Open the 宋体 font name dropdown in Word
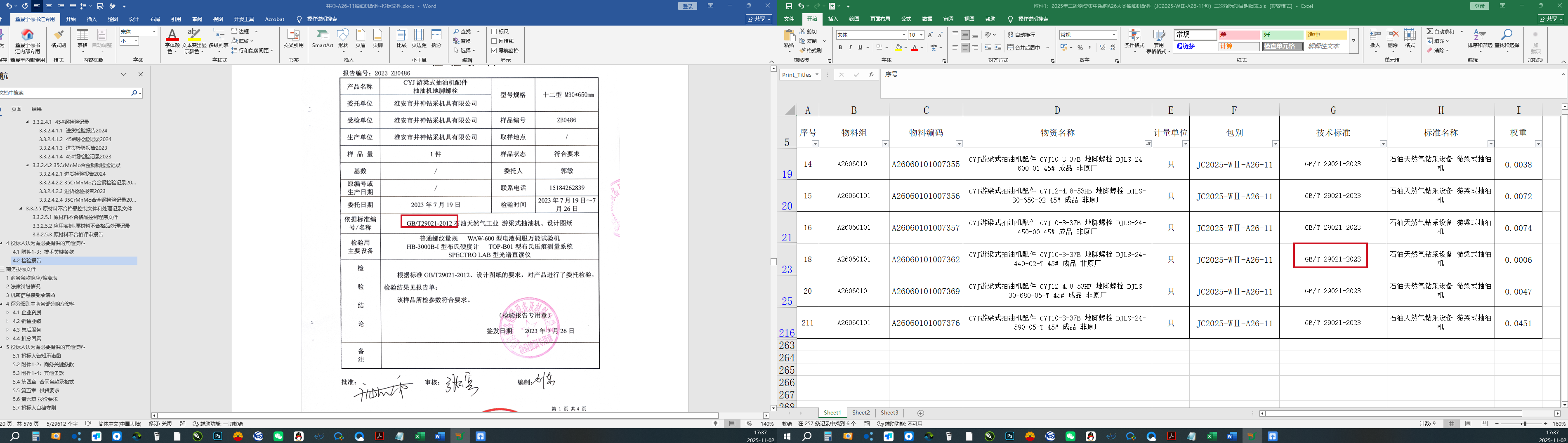 tap(154, 32)
